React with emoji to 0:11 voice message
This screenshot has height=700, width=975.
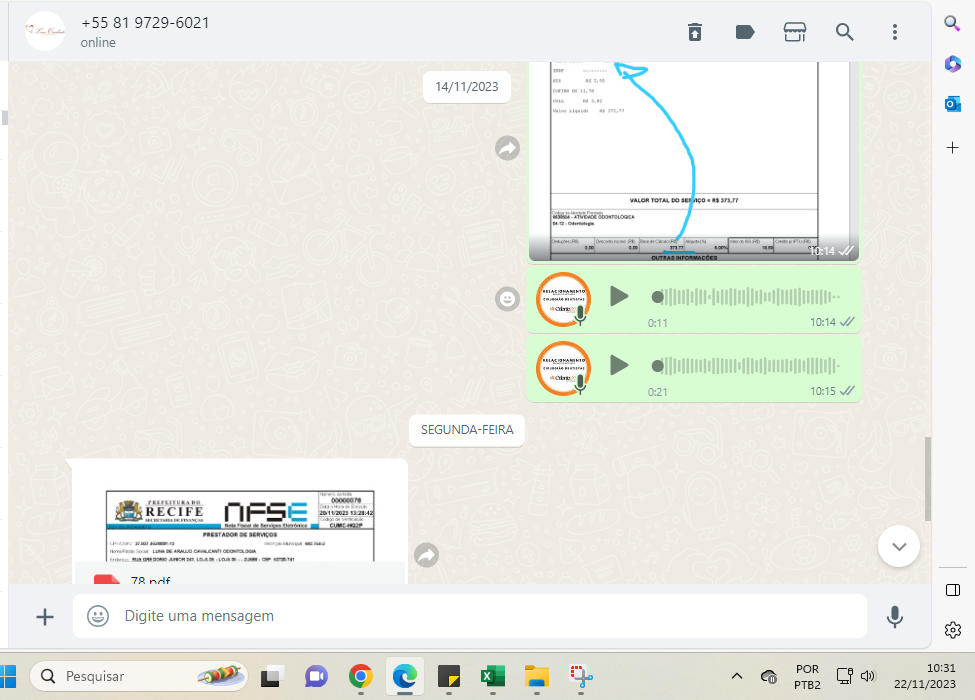tap(507, 299)
